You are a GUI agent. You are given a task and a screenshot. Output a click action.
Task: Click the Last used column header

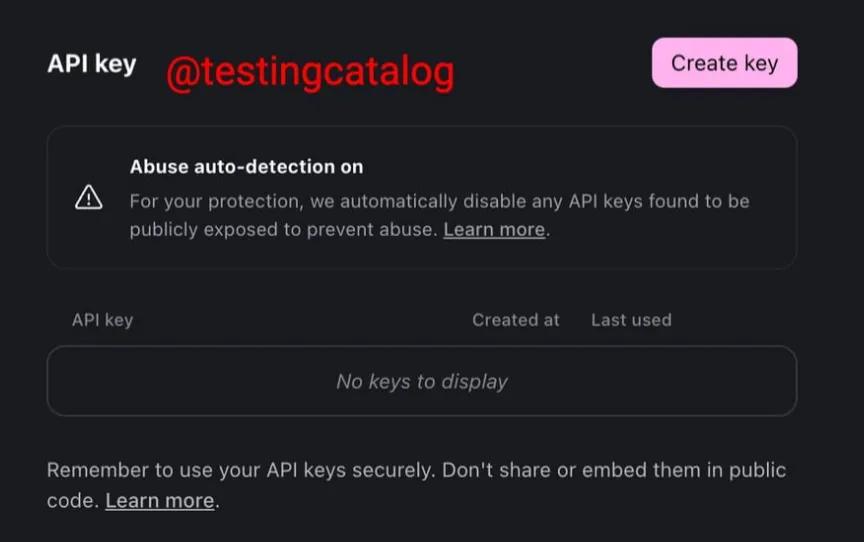click(x=631, y=320)
